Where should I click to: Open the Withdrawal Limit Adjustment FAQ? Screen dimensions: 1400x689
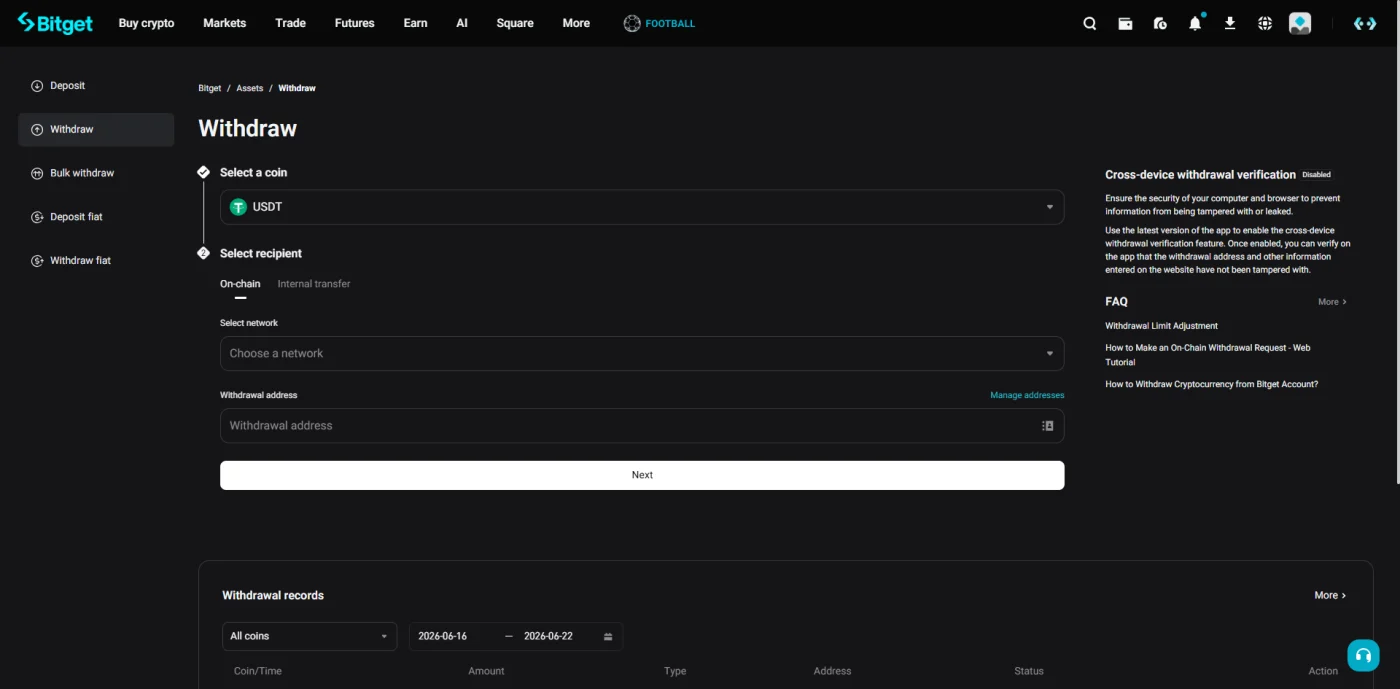1161,326
